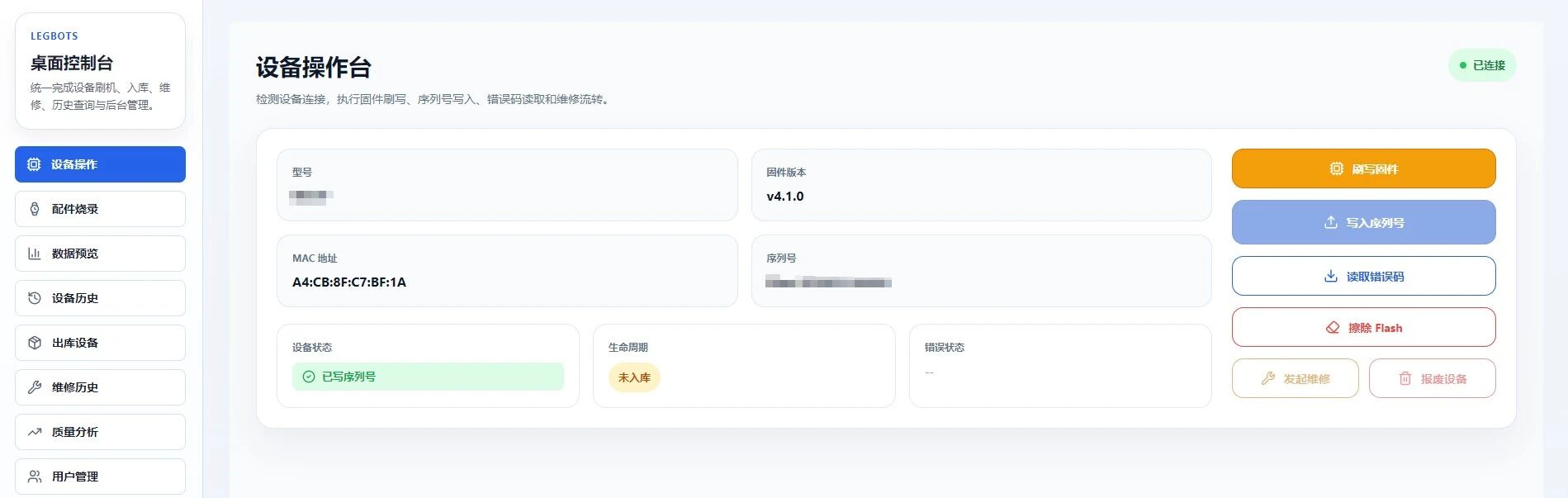Click the trash icon on 报废设备 button

pyautogui.click(x=1405, y=378)
